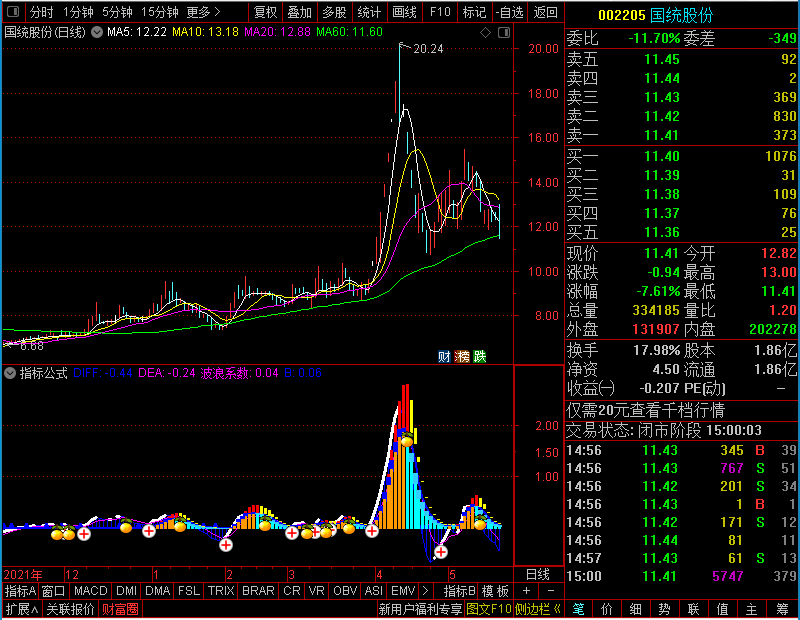
Task: Select DMI indicator
Action: (x=126, y=591)
